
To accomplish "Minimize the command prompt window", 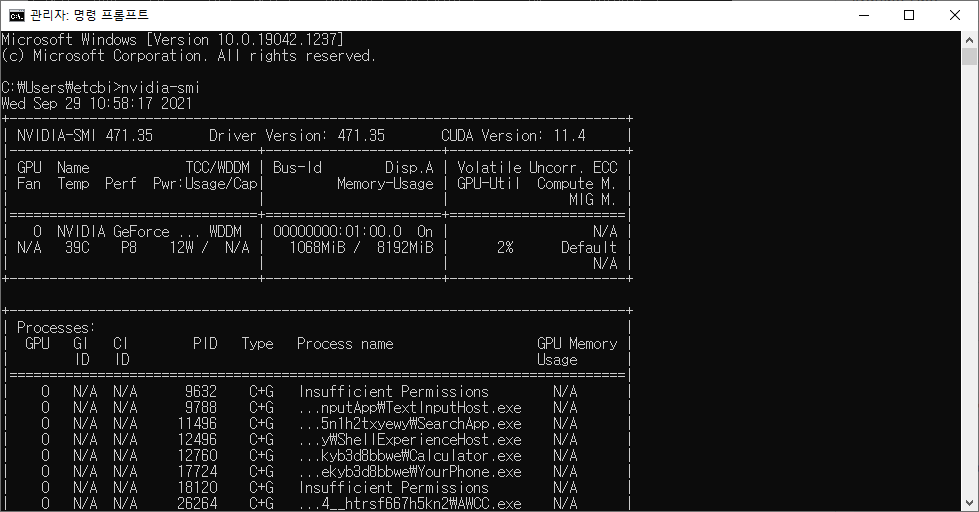I will pyautogui.click(x=864, y=15).
